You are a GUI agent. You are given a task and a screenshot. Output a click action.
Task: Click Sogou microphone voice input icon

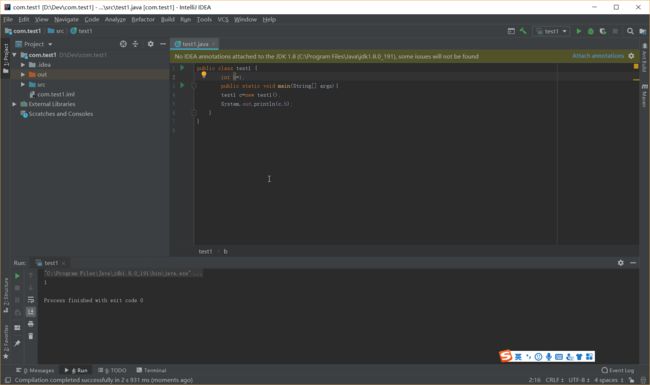coord(548,356)
